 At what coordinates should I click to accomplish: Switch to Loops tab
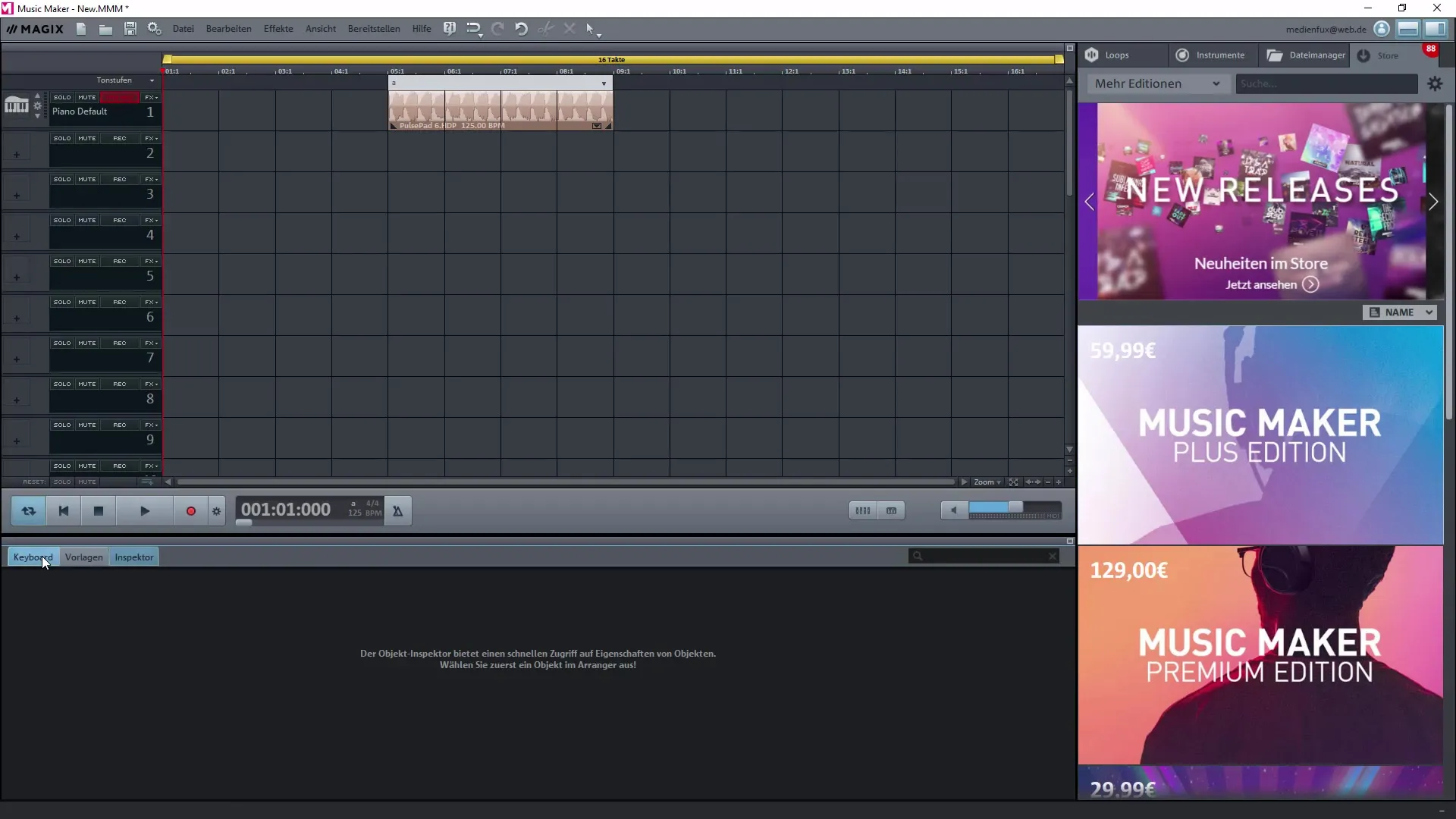coord(1122,55)
